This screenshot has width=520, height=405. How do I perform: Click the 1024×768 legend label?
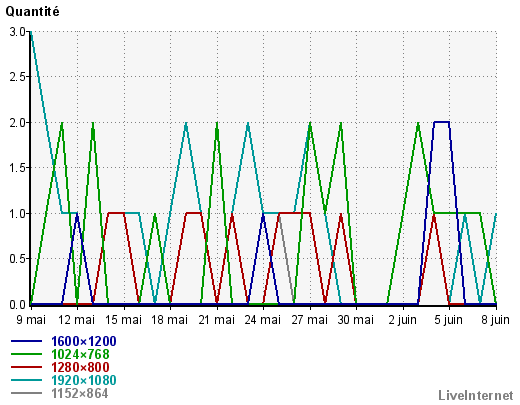click(x=80, y=354)
